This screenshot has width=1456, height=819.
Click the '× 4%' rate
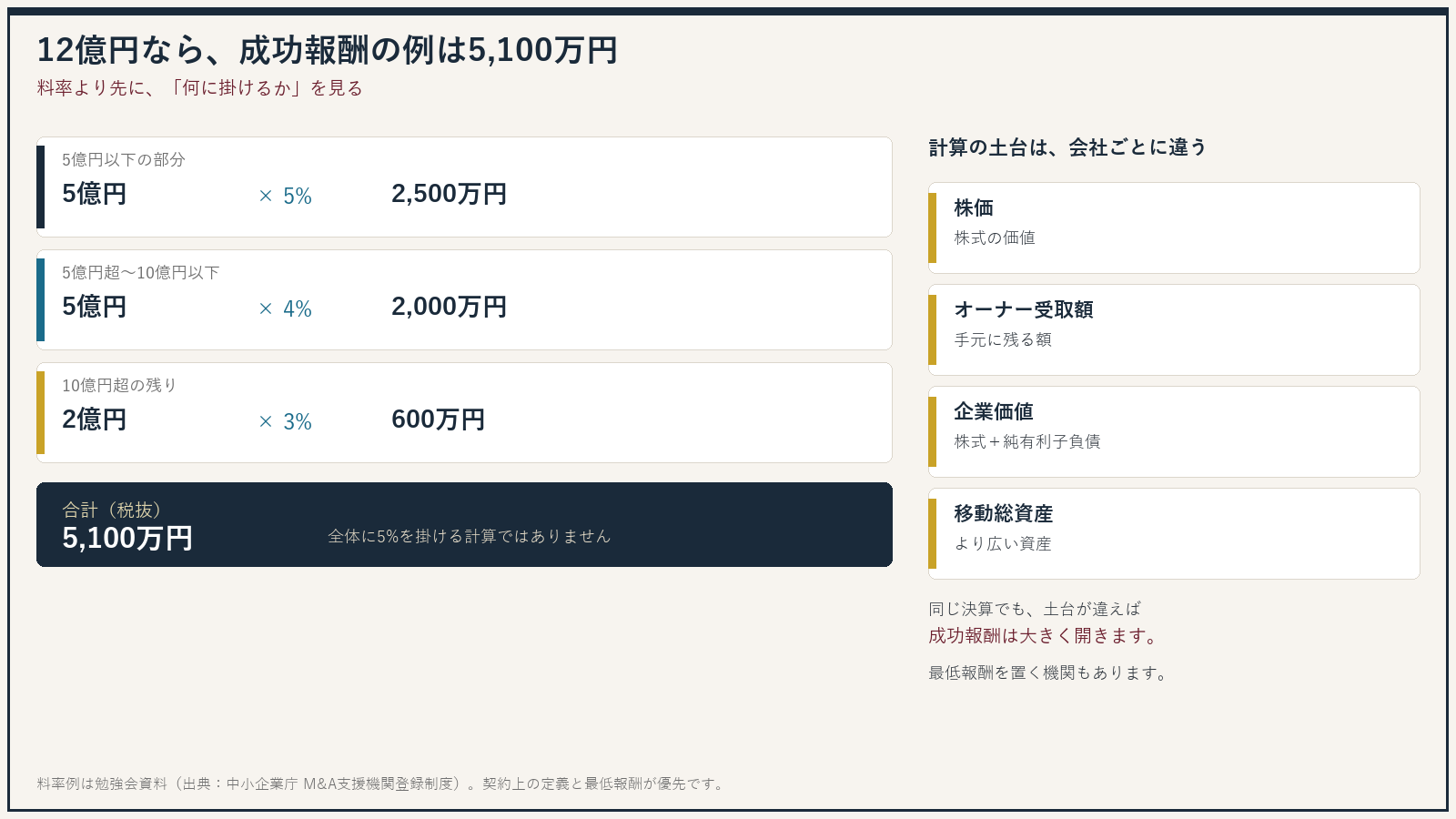(285, 308)
